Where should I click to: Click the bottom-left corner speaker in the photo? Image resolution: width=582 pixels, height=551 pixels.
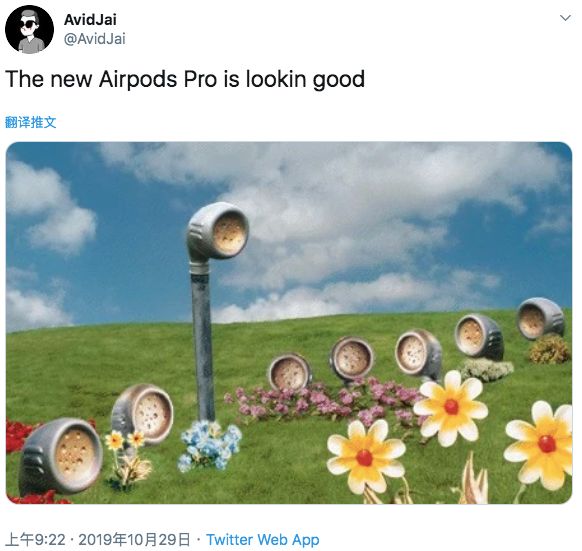61,456
